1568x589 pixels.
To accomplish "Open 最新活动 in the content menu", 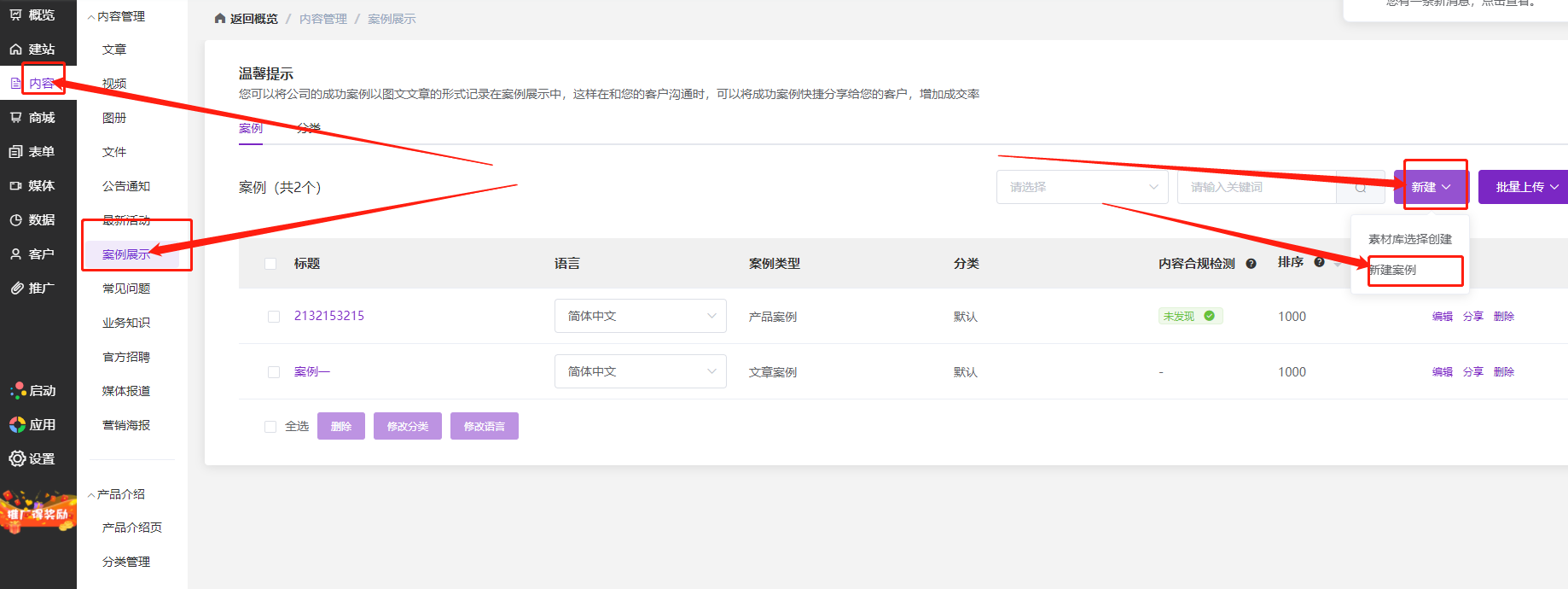I will point(126,220).
